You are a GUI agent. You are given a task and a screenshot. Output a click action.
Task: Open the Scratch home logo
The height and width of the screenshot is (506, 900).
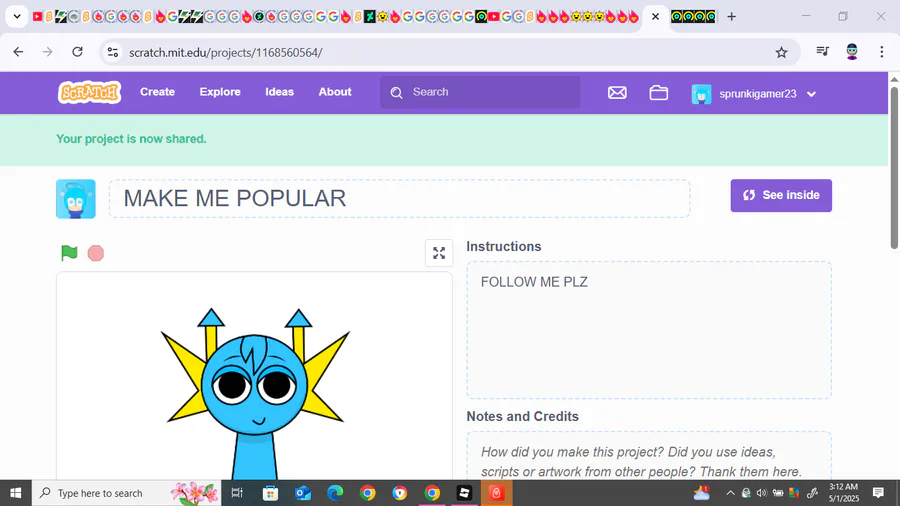pyautogui.click(x=90, y=92)
